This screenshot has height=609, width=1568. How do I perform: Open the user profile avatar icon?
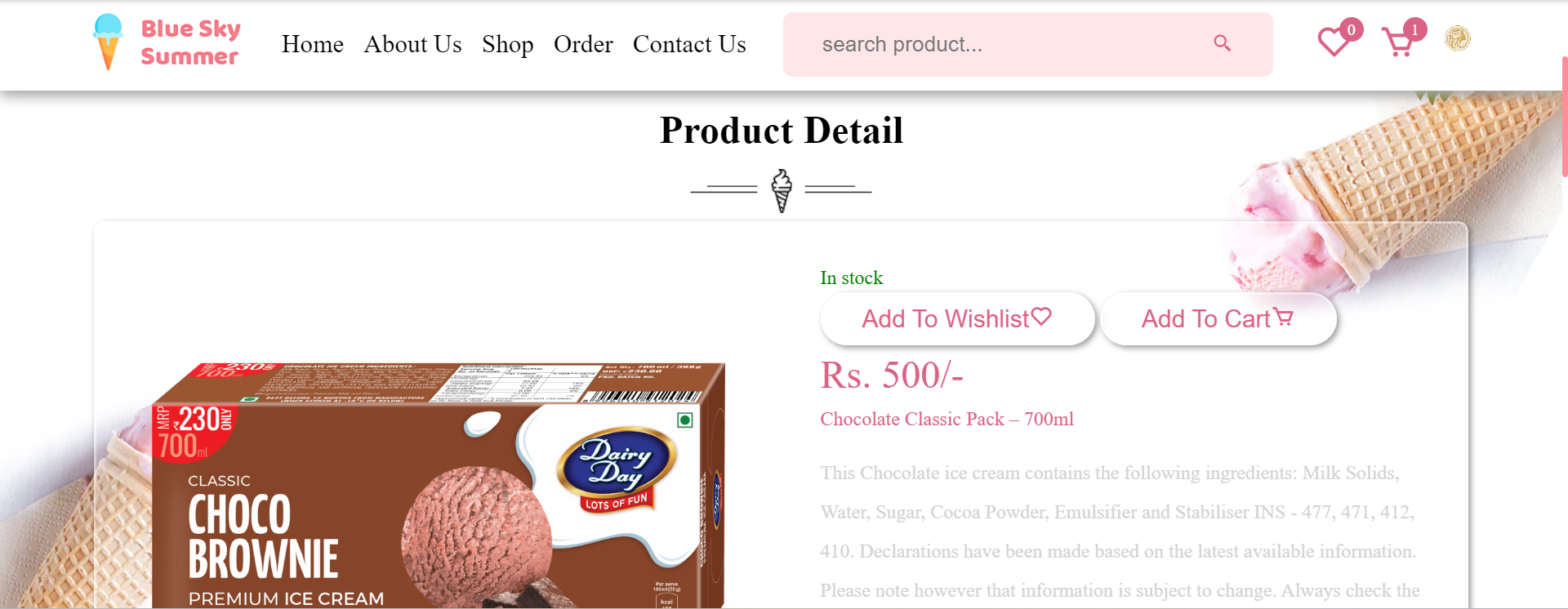pyautogui.click(x=1457, y=38)
